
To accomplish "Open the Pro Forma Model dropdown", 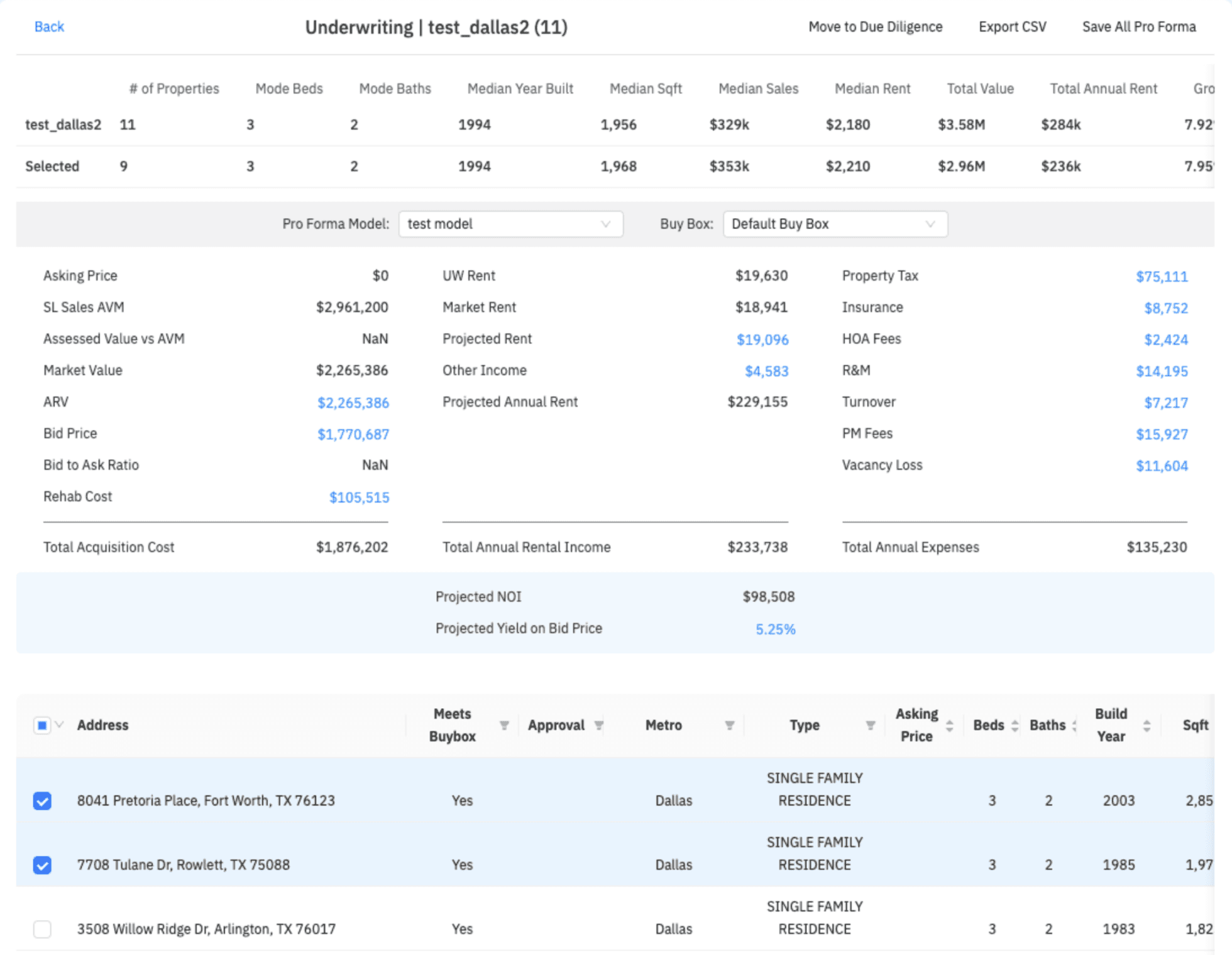I will [x=510, y=224].
